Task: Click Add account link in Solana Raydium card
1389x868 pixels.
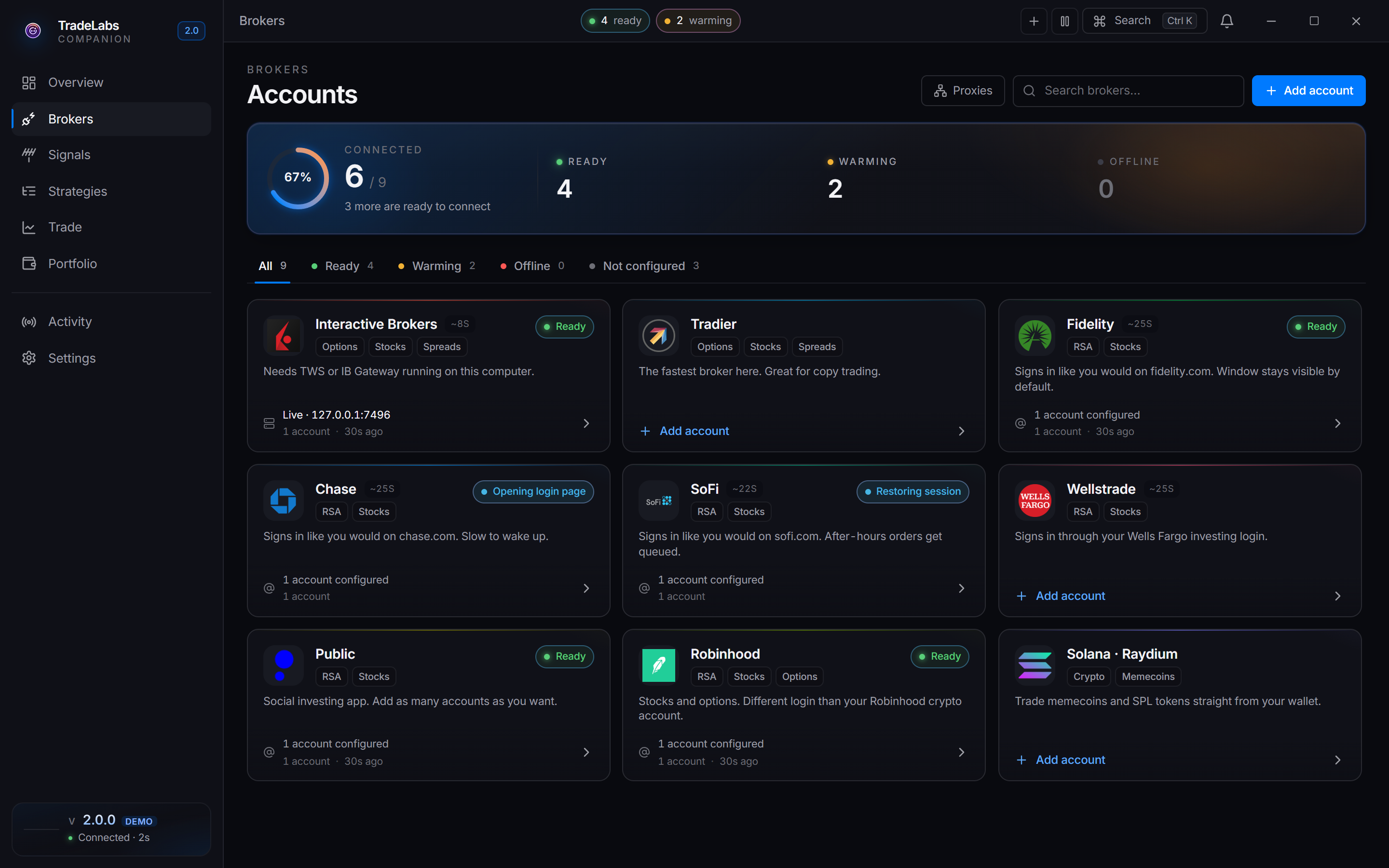Action: pos(1060,760)
